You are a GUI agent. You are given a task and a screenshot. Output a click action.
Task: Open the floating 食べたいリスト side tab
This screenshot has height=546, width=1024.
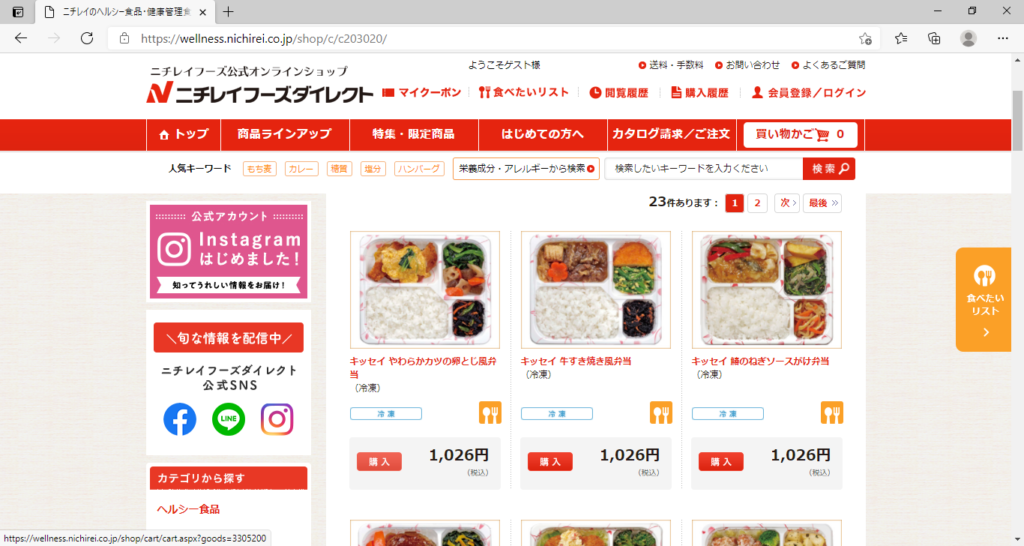984,300
